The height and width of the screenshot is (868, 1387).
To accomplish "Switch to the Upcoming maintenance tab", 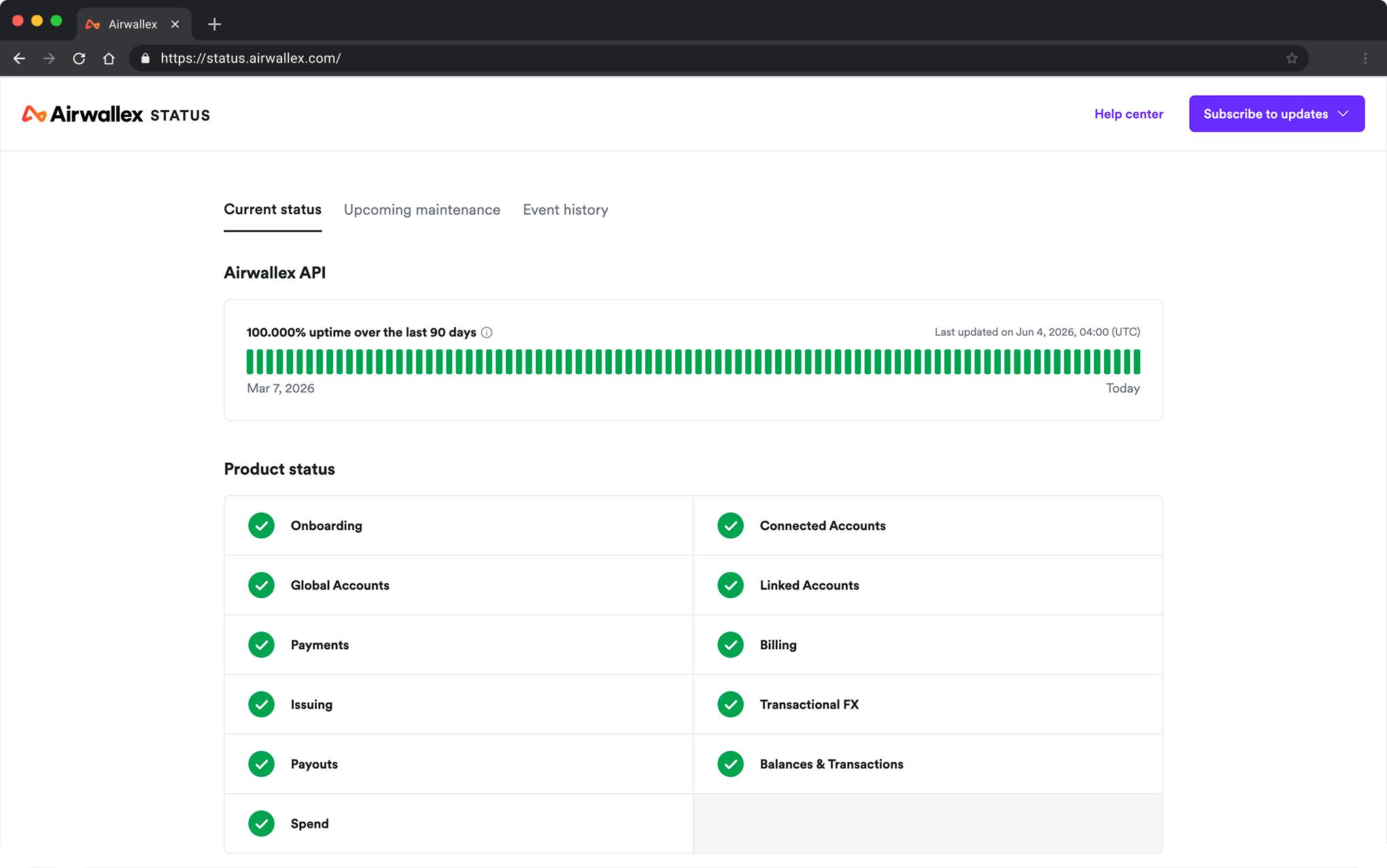I will point(422,210).
